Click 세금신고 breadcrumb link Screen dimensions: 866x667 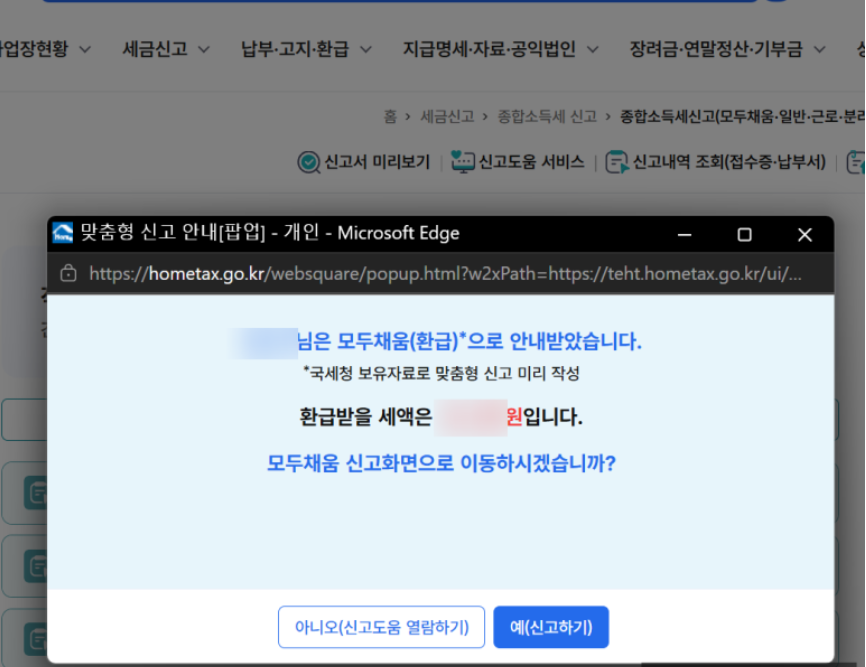point(447,117)
